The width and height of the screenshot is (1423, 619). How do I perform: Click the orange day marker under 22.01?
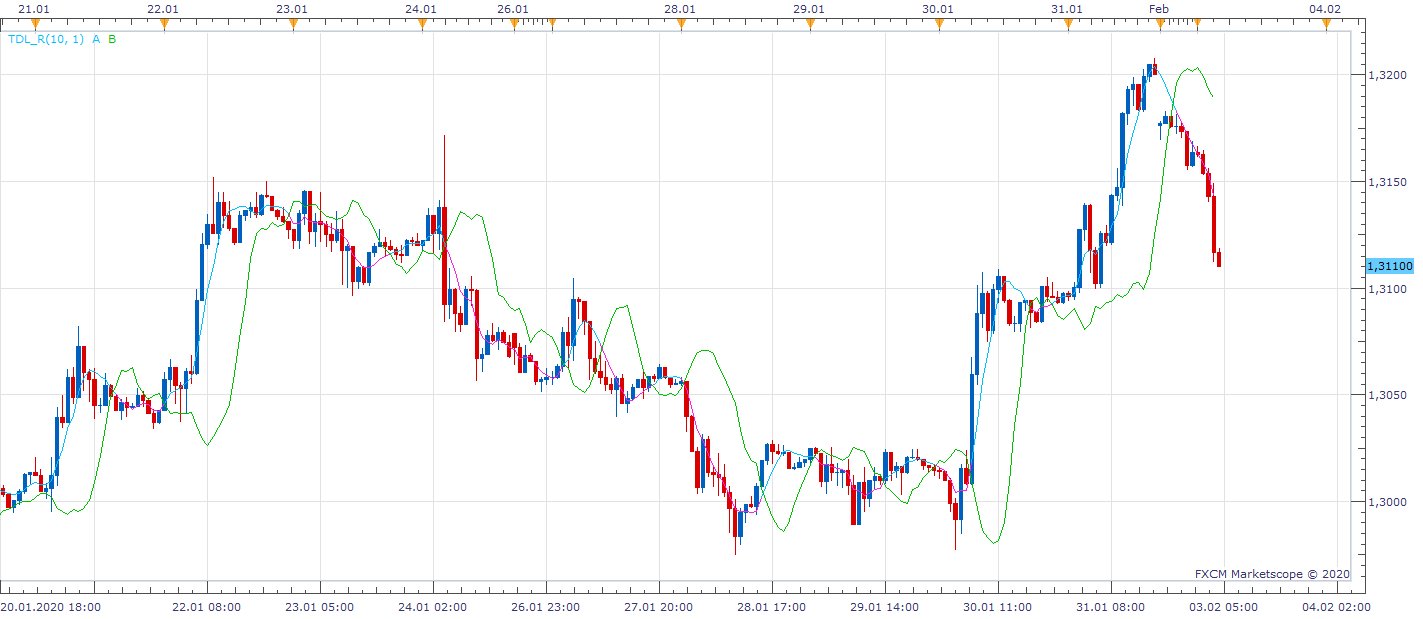point(163,23)
